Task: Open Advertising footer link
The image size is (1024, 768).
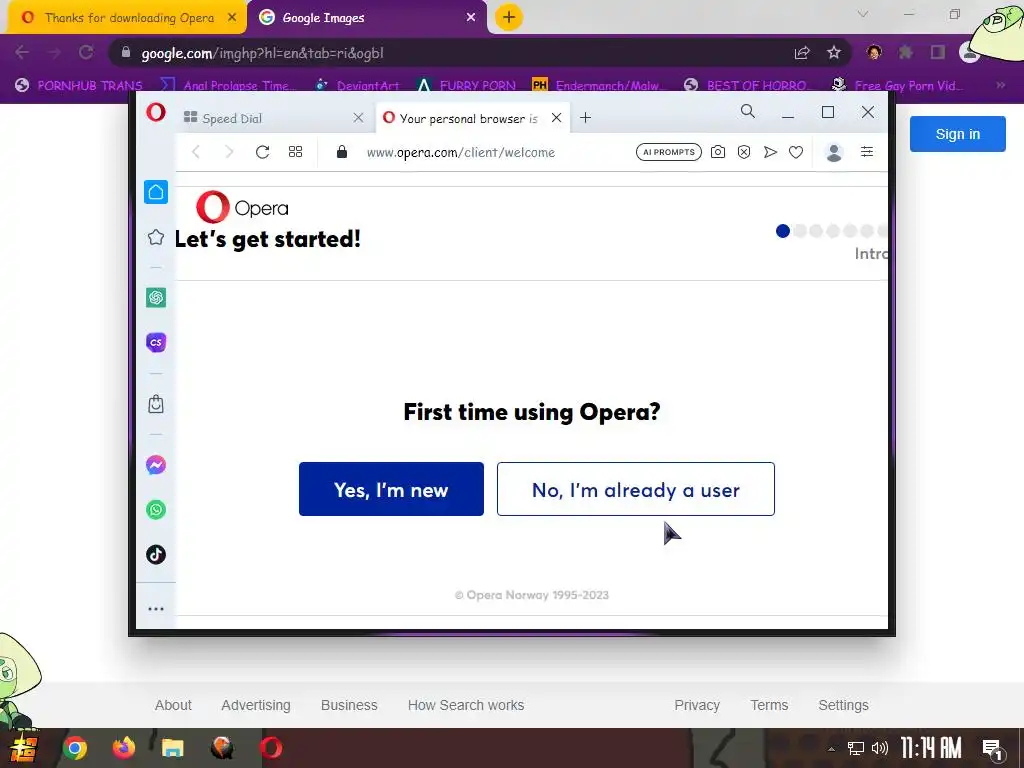Action: (256, 705)
